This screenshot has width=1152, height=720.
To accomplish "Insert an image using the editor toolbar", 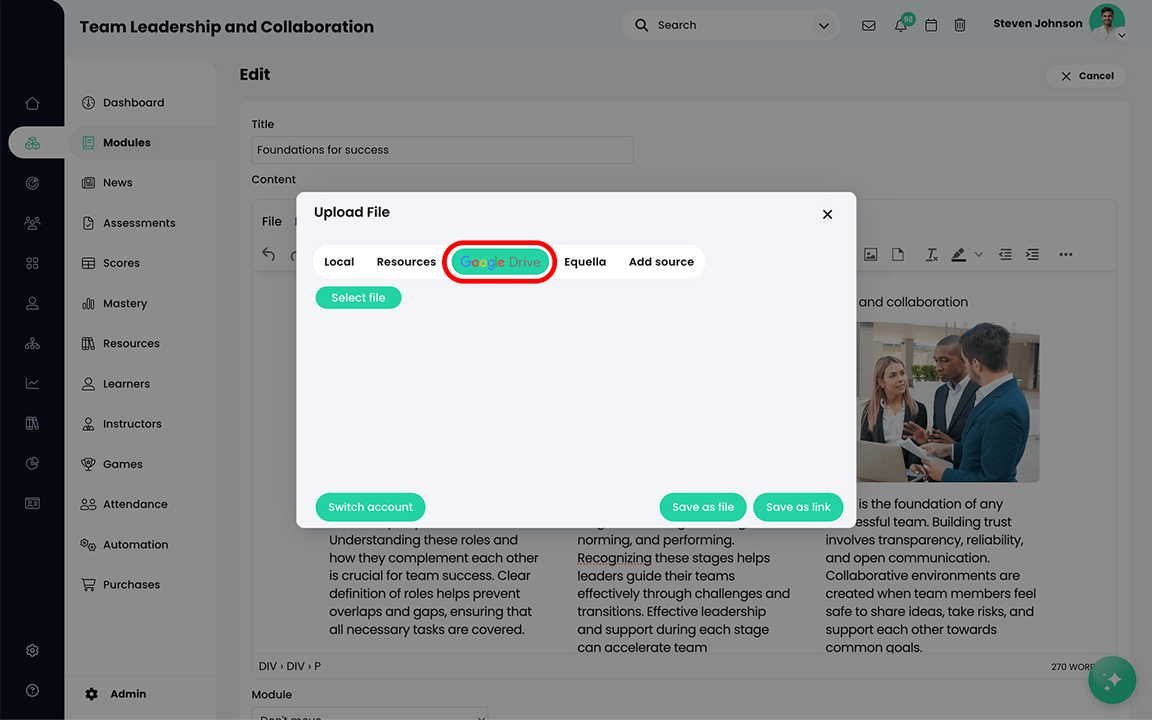I will click(x=871, y=254).
